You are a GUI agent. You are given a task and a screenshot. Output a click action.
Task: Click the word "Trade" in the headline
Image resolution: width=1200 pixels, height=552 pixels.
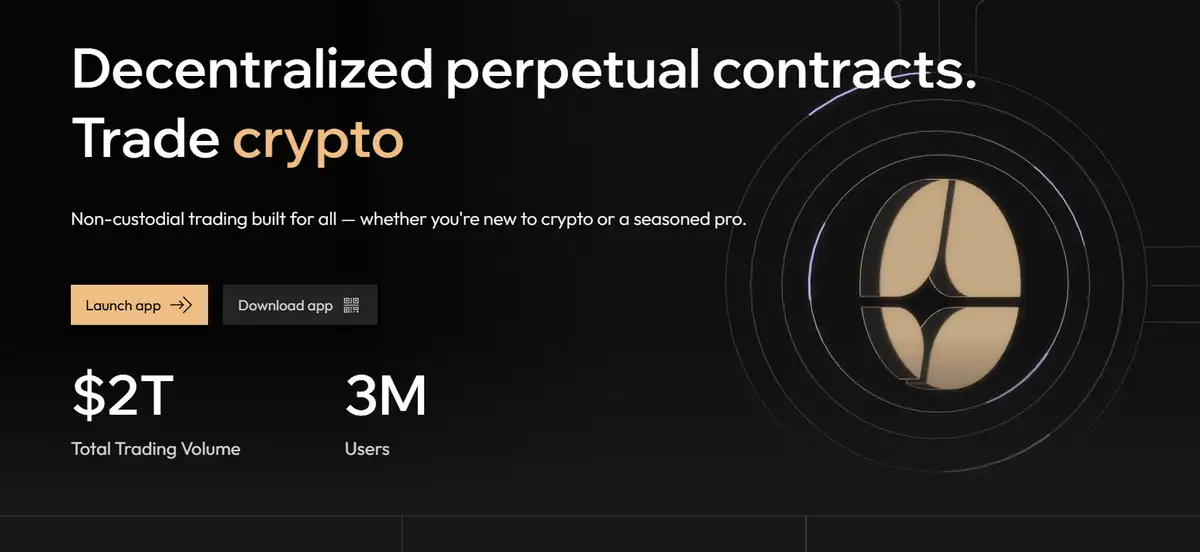click(145, 140)
